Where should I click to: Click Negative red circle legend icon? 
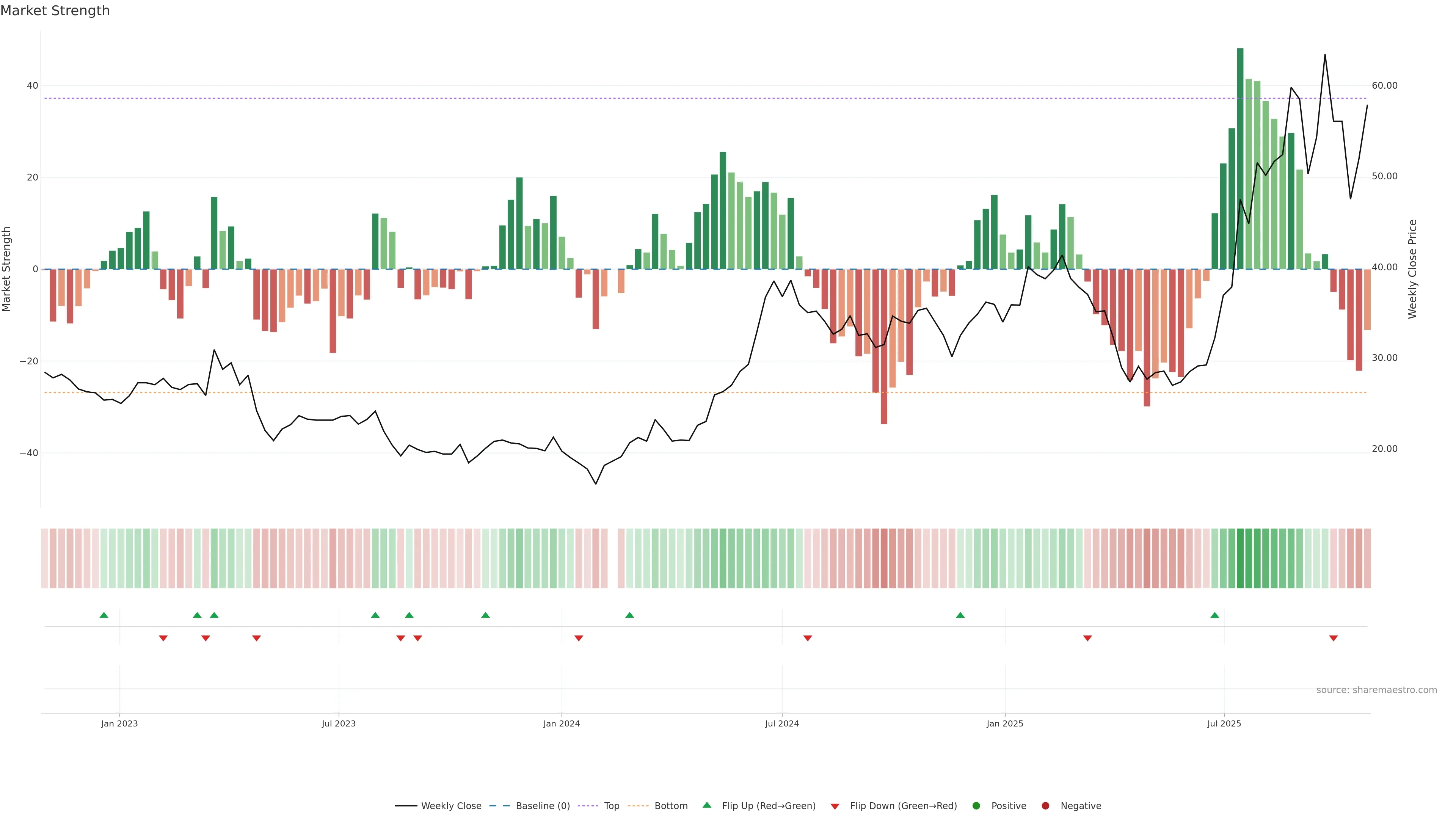point(1045,806)
